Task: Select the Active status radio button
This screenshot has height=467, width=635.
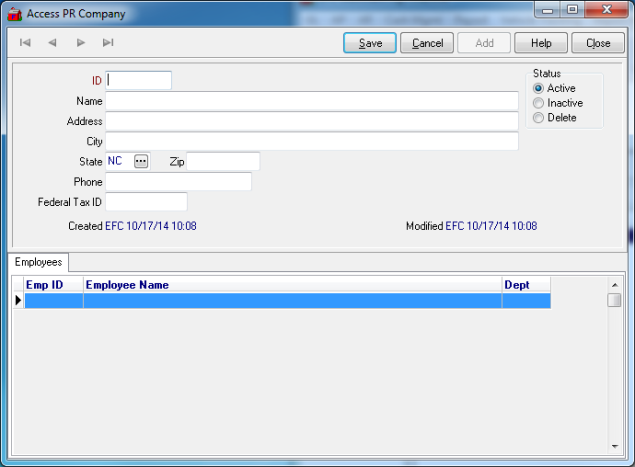Action: [x=539, y=88]
